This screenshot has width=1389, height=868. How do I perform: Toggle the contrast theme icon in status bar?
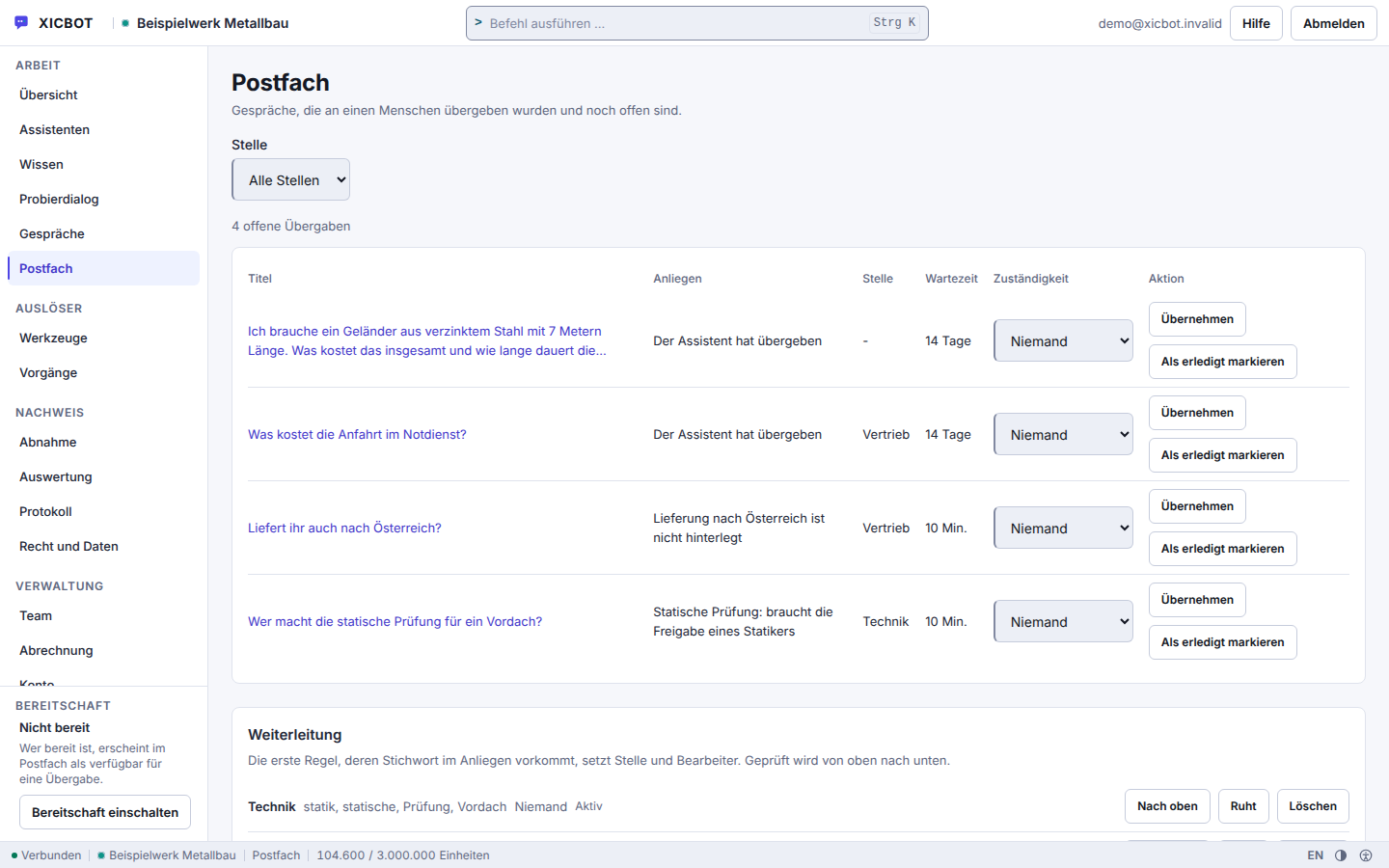coord(1341,855)
